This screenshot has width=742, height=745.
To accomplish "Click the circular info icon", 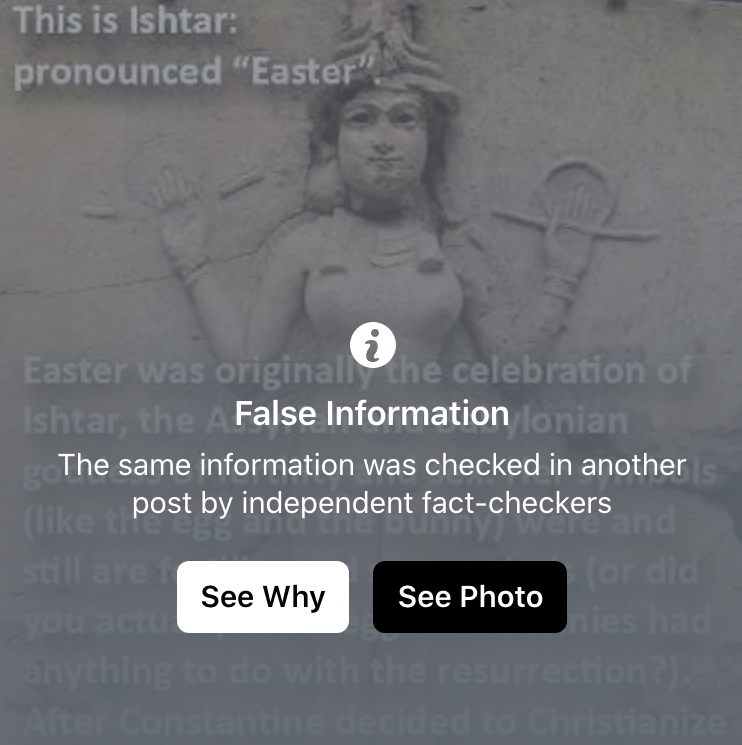I will click(x=372, y=345).
